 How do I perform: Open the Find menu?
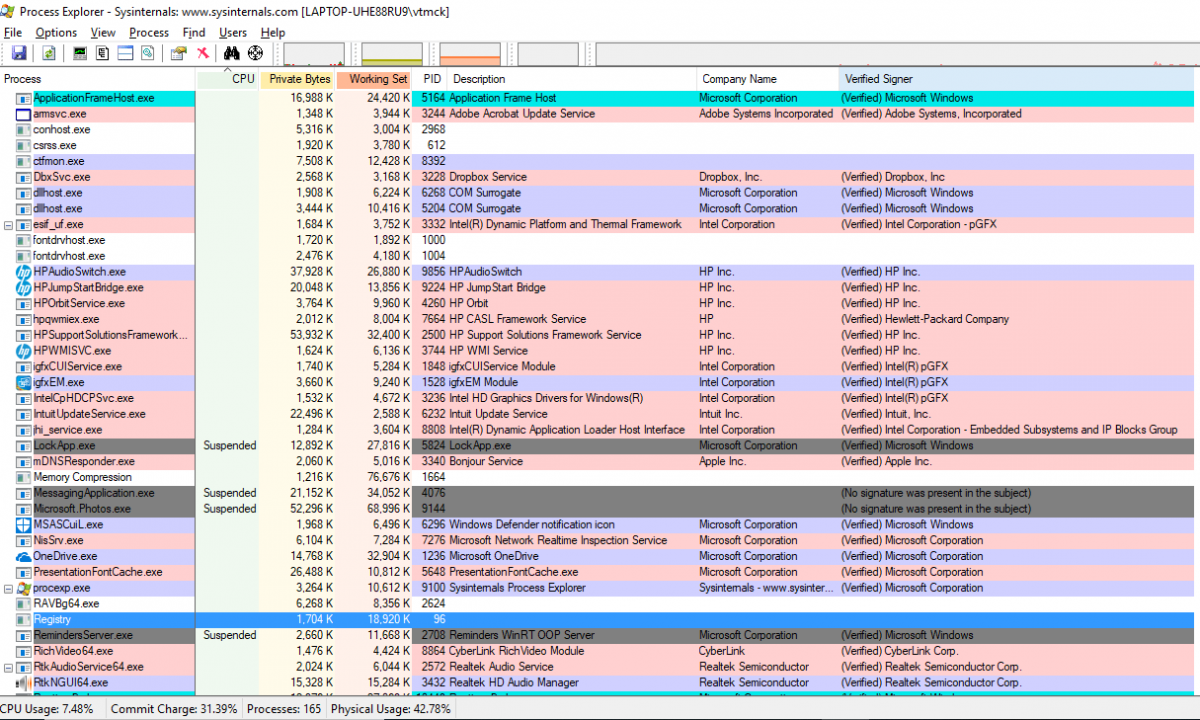pyautogui.click(x=194, y=33)
